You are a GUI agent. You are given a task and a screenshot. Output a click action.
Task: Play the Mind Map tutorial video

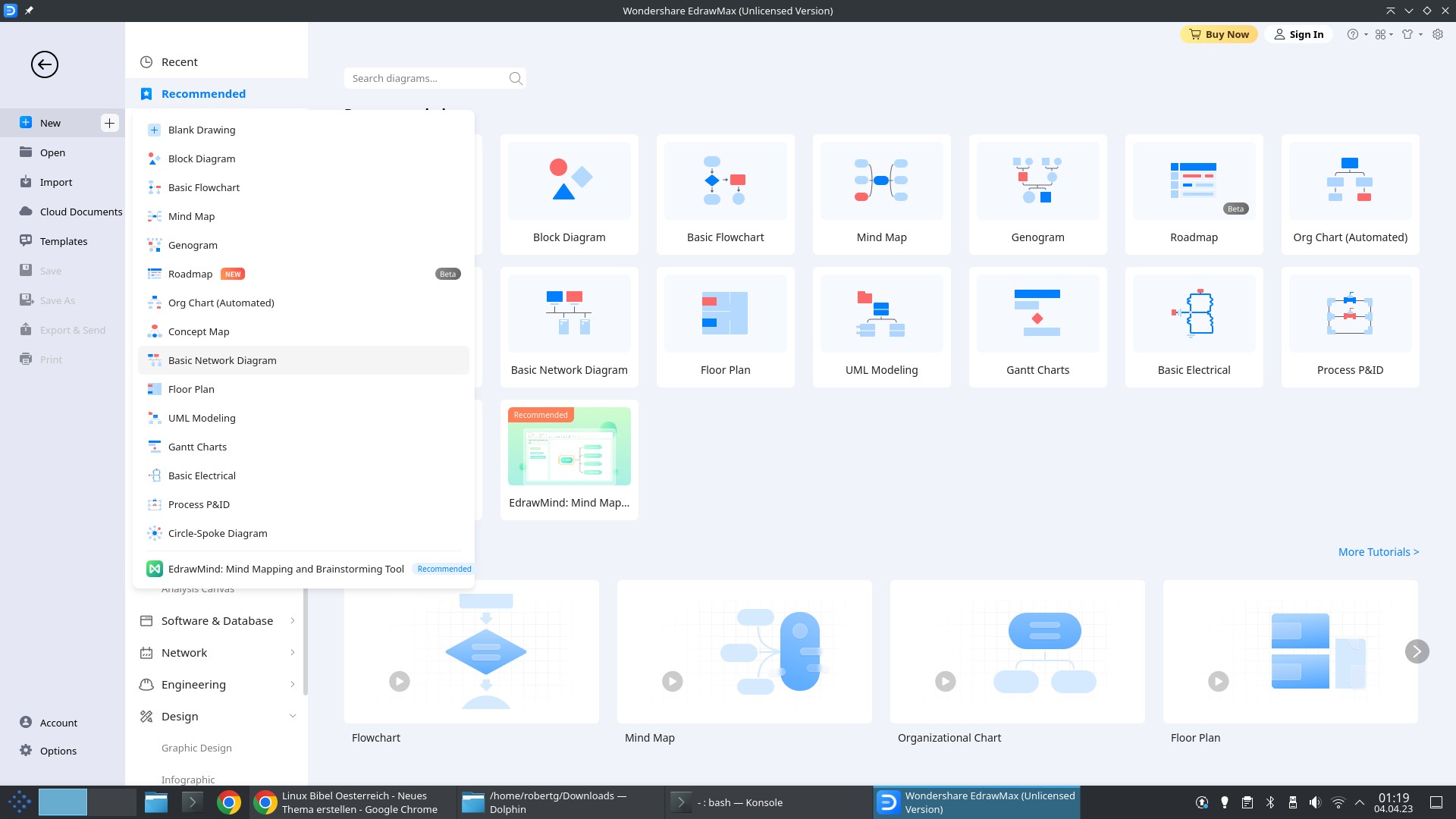[673, 681]
